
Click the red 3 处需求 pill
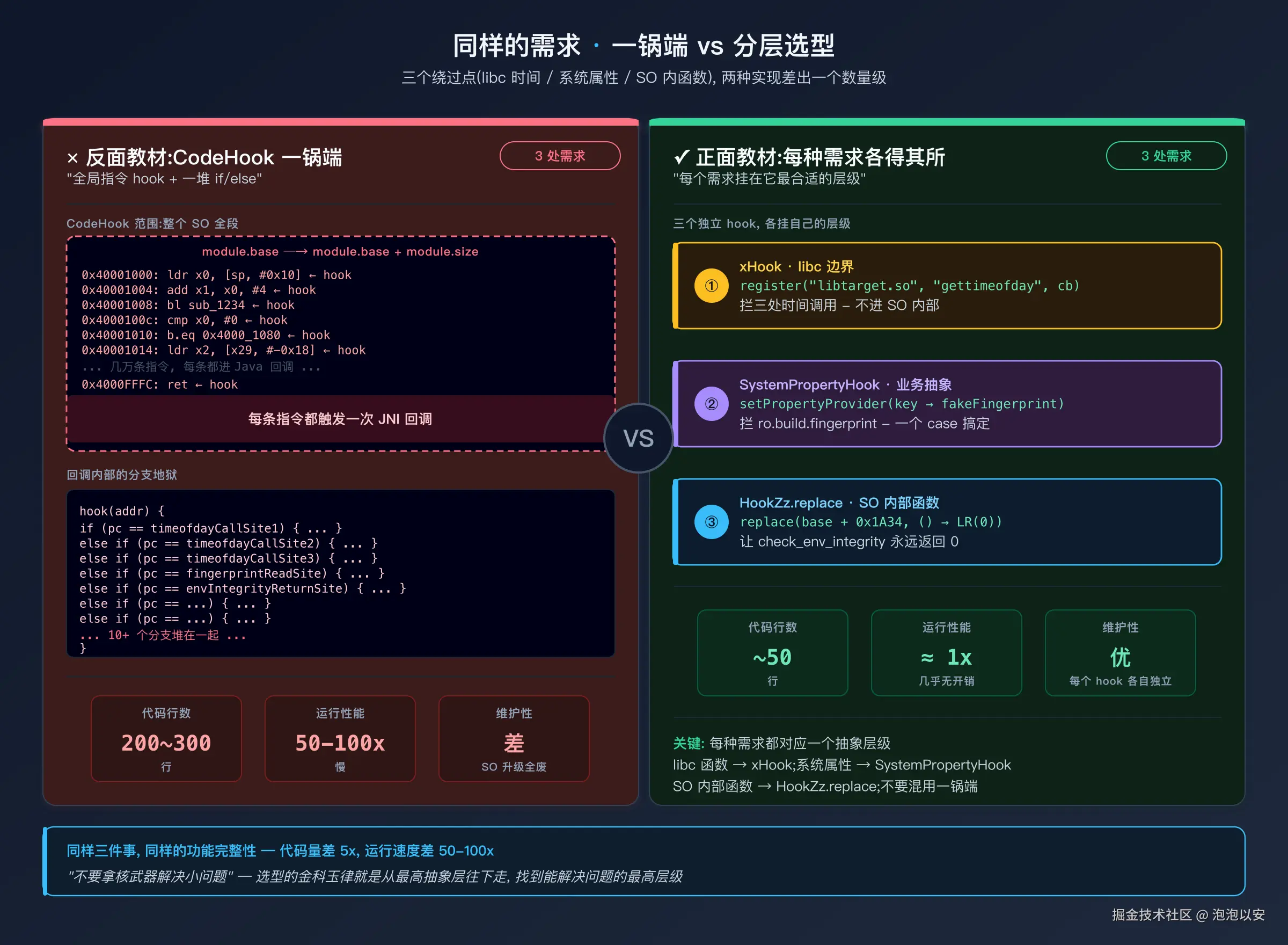560,156
